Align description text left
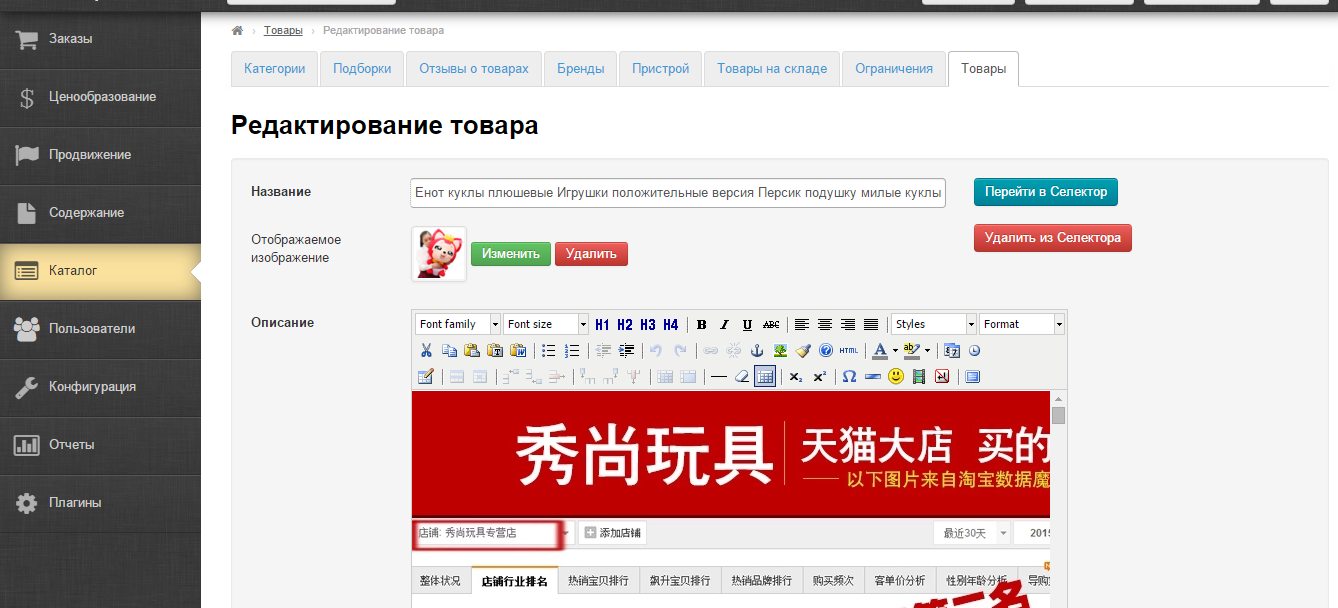Image resolution: width=1338 pixels, height=608 pixels. 802,325
